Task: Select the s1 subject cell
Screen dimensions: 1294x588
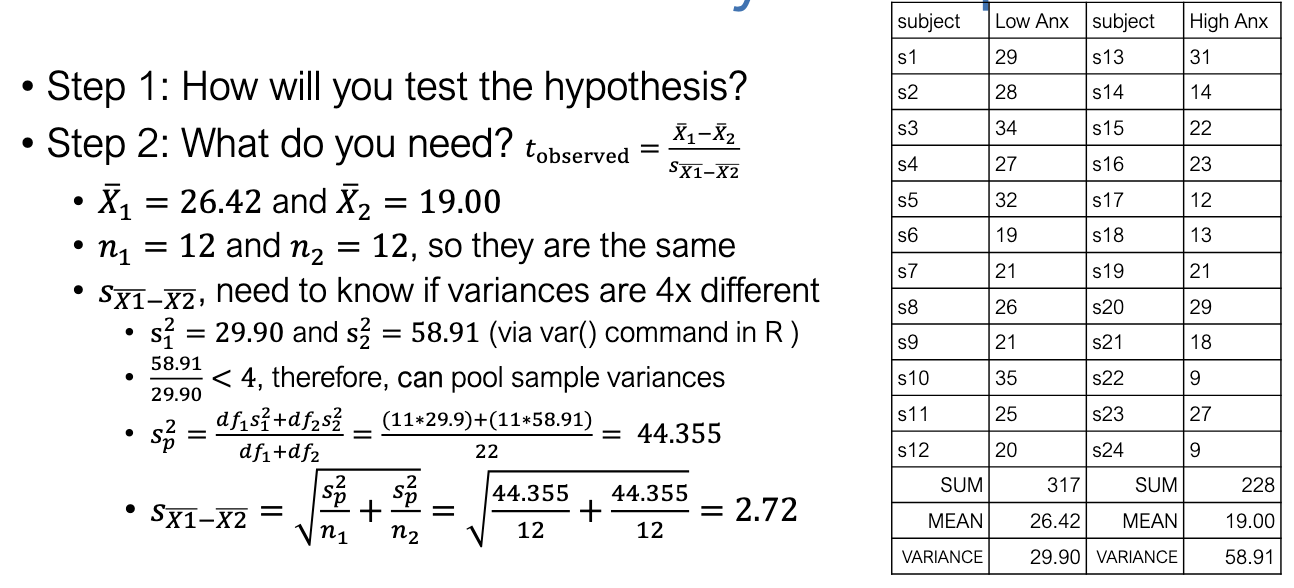Action: click(x=908, y=57)
